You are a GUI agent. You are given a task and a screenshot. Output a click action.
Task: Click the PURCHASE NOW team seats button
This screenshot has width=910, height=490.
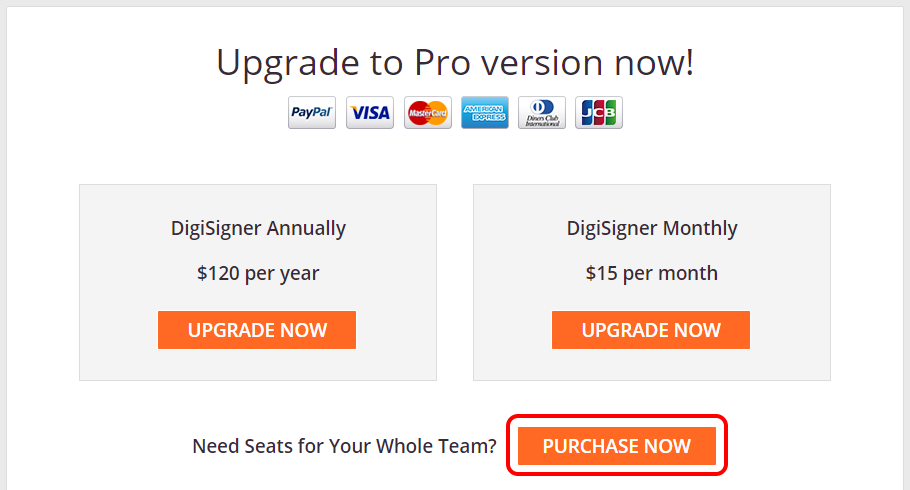point(617,446)
